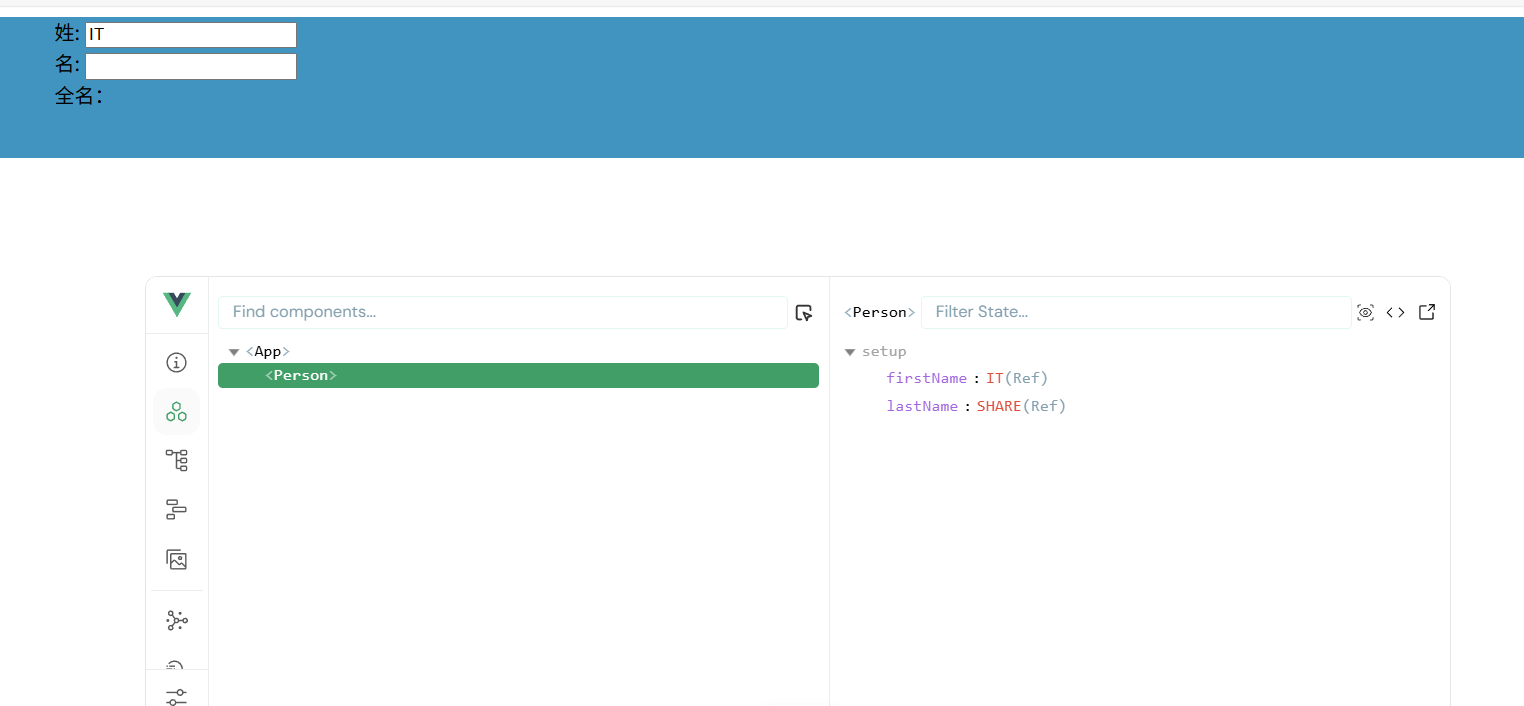Select the App component in tree
The width and height of the screenshot is (1524, 706).
(x=268, y=352)
